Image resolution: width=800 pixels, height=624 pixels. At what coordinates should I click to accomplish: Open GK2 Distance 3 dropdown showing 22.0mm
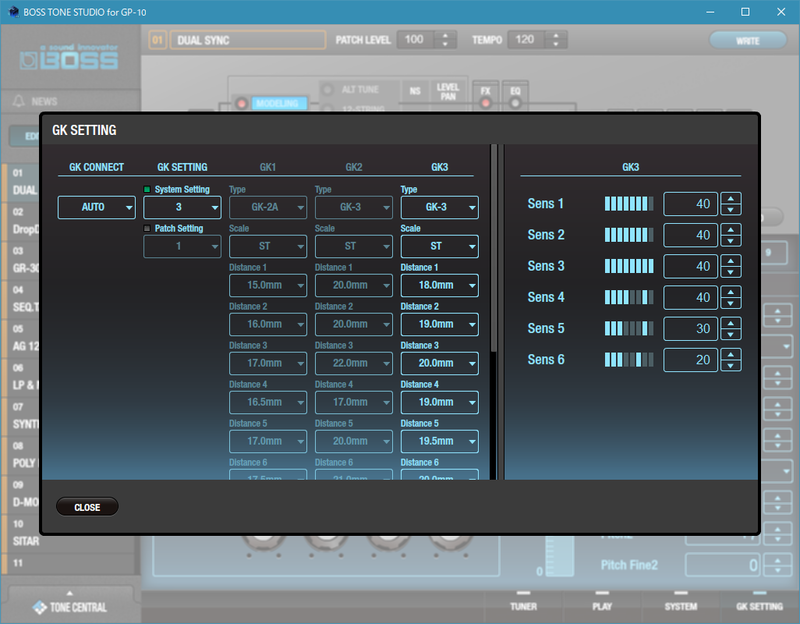354,363
